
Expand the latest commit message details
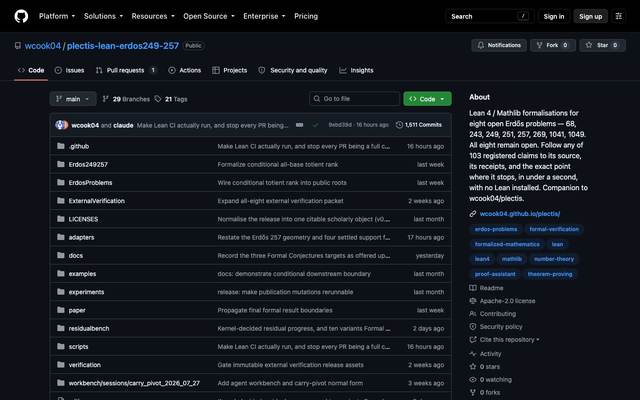pos(300,125)
